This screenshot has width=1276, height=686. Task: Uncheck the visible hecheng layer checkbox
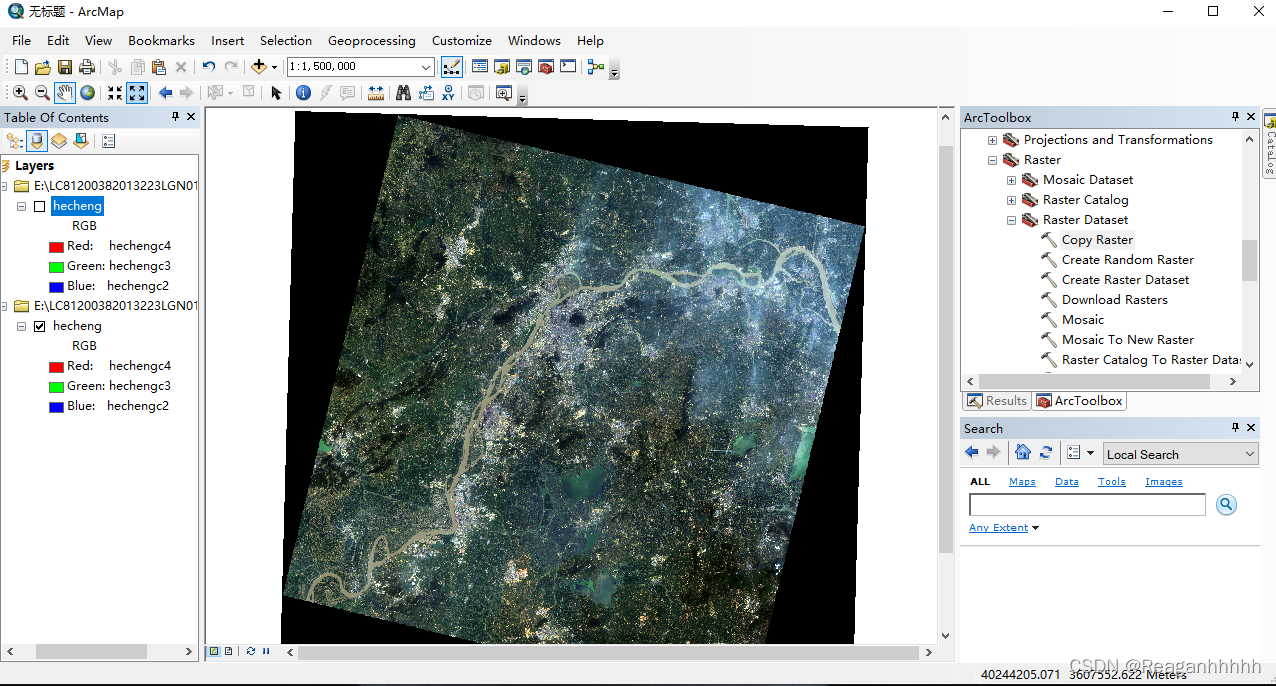pyautogui.click(x=40, y=326)
